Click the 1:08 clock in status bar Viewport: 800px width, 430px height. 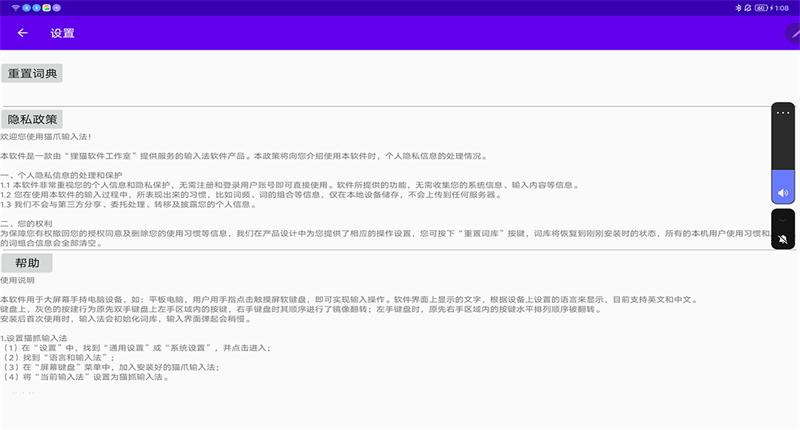tap(781, 6)
